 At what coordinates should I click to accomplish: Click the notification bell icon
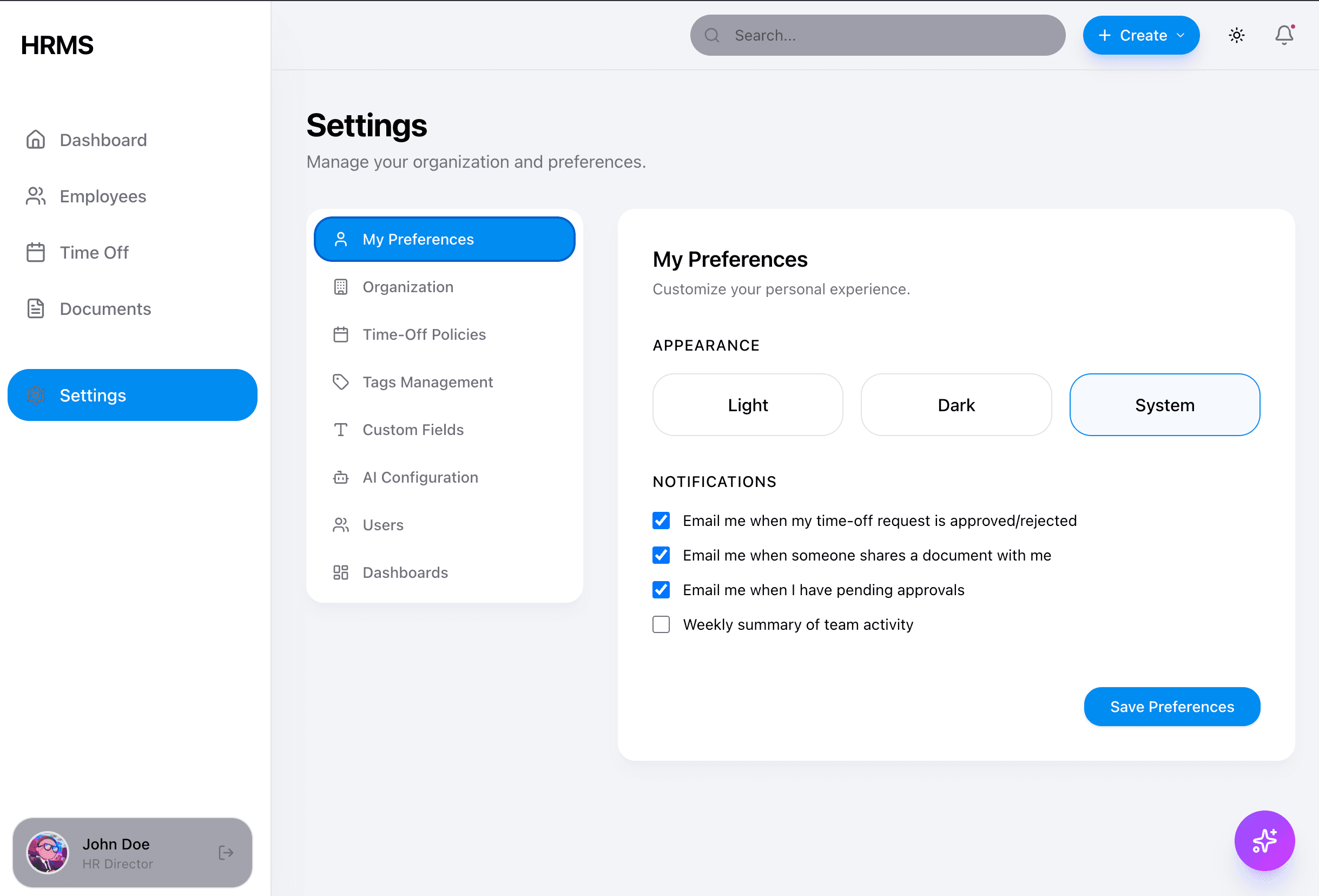coord(1283,35)
